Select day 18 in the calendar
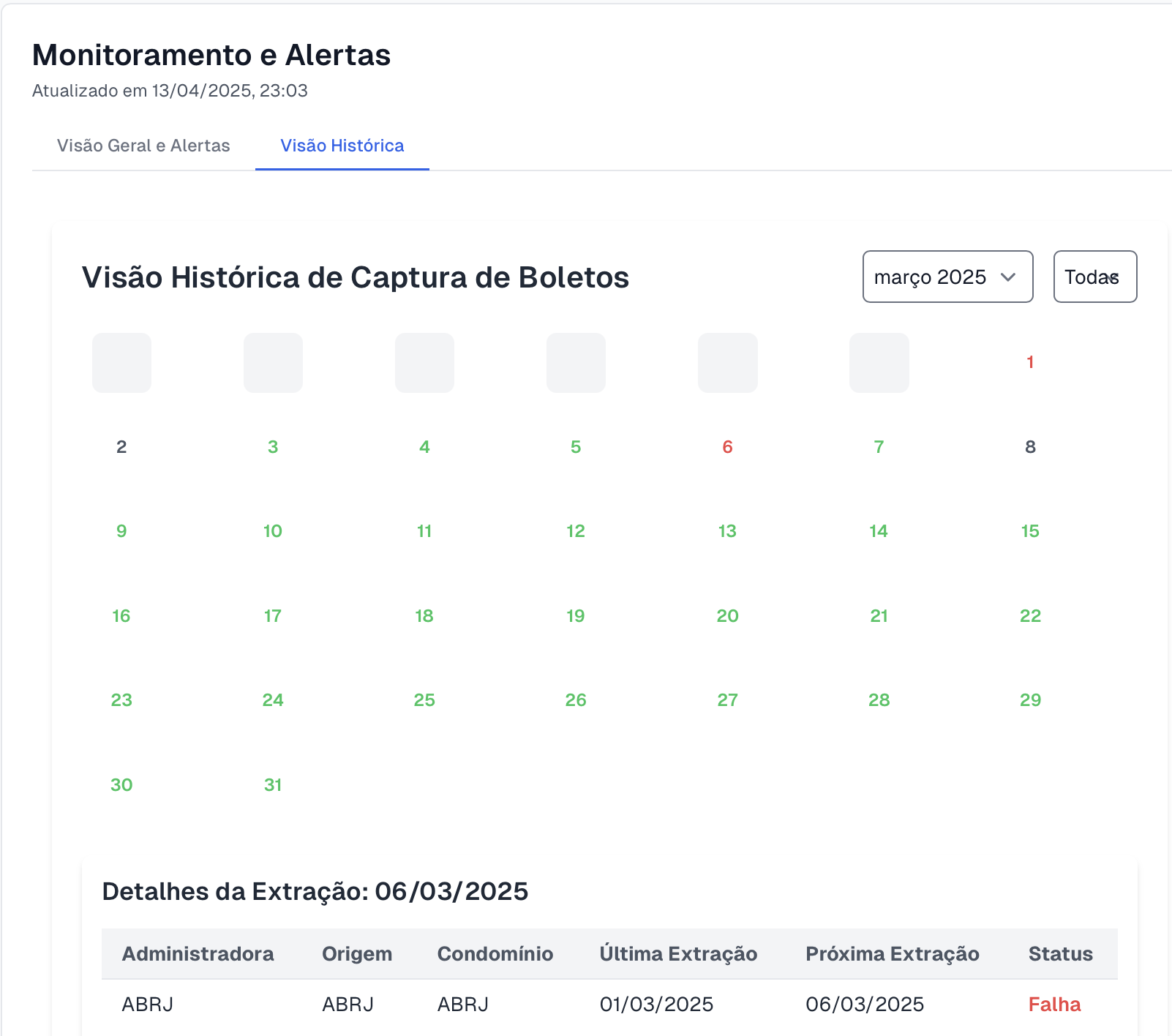 (x=424, y=616)
